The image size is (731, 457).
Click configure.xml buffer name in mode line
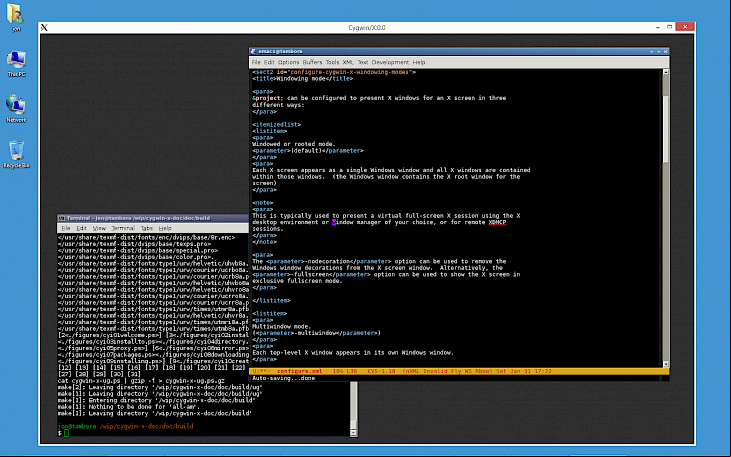(x=299, y=371)
